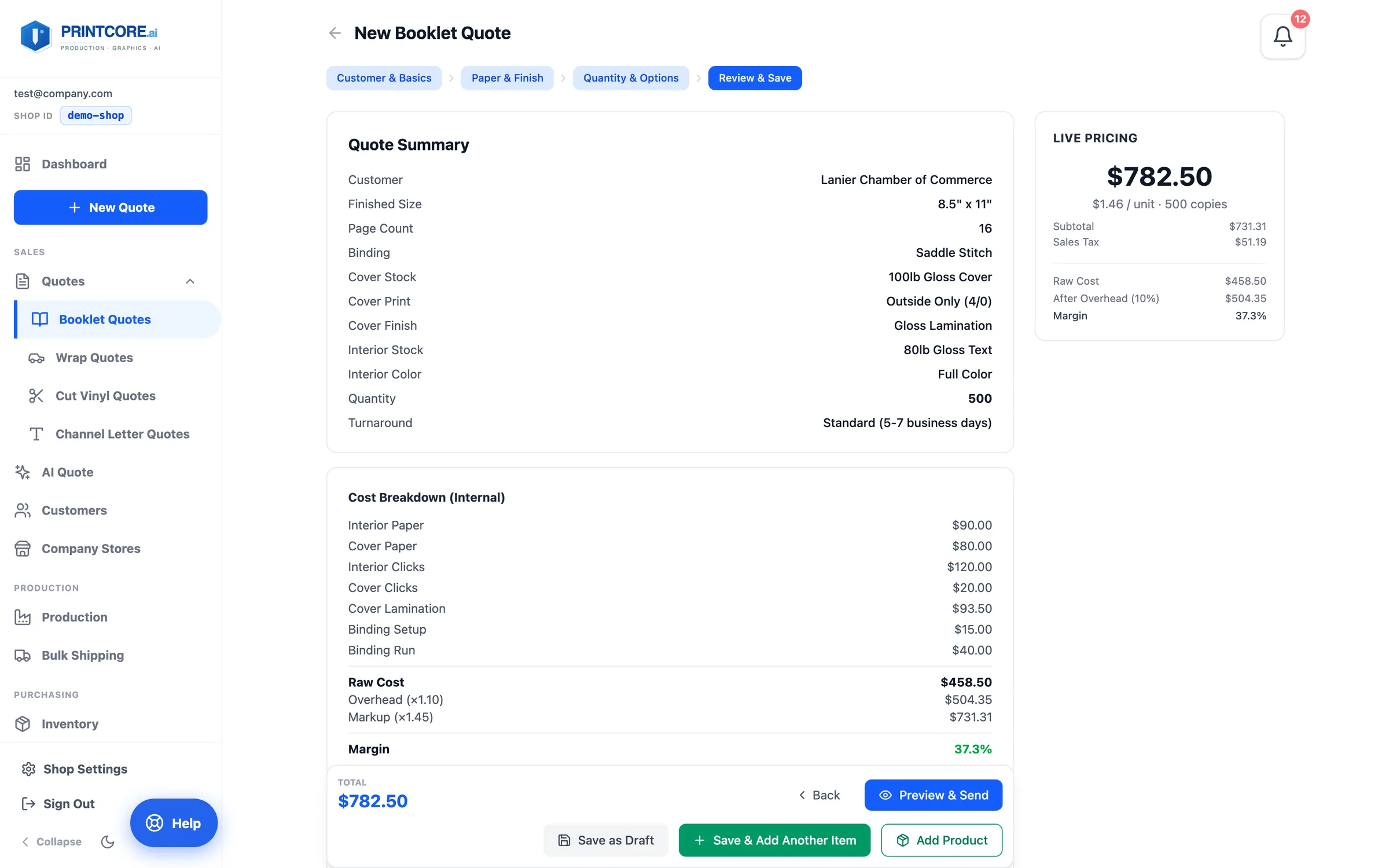The image size is (1389, 868).
Task: Click the 37.3% margin in Cost Breakdown
Action: pyautogui.click(x=973, y=749)
